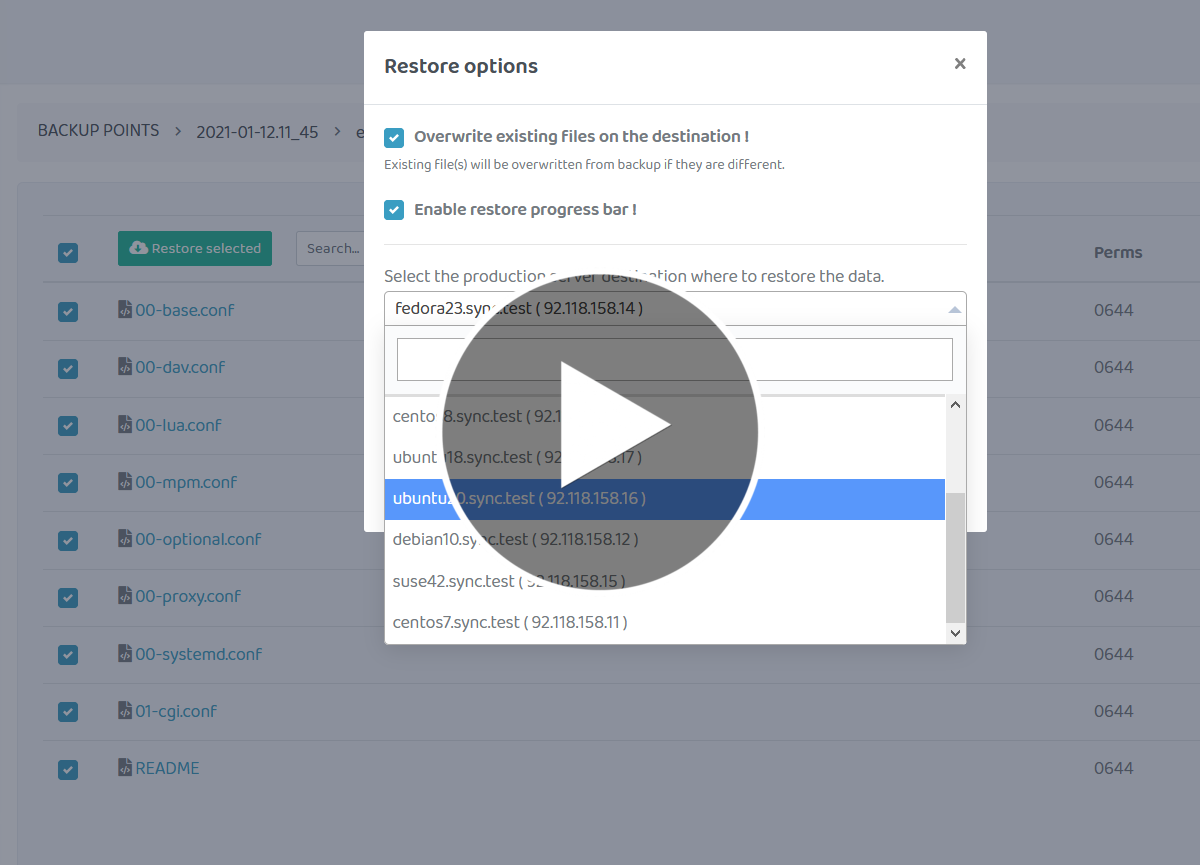Click the Restore selected button
This screenshot has width=1200, height=865.
195,247
